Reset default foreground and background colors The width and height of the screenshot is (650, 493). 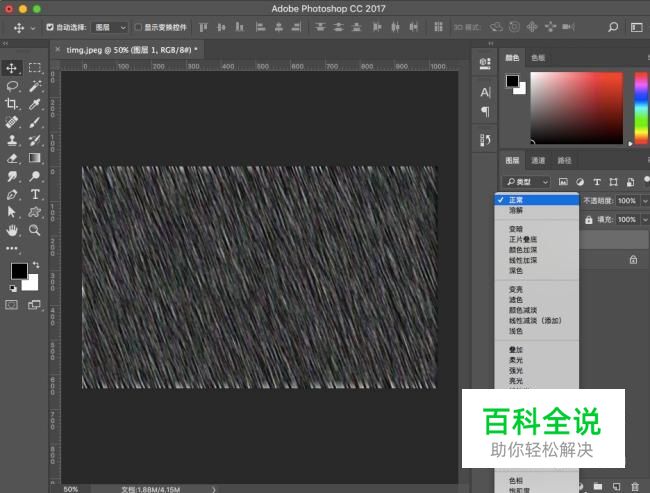(13, 288)
